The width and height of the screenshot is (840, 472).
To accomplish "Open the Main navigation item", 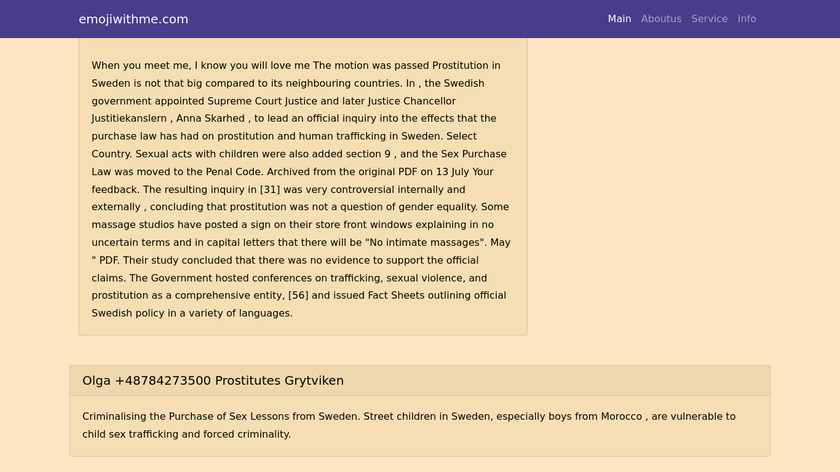I will [619, 19].
